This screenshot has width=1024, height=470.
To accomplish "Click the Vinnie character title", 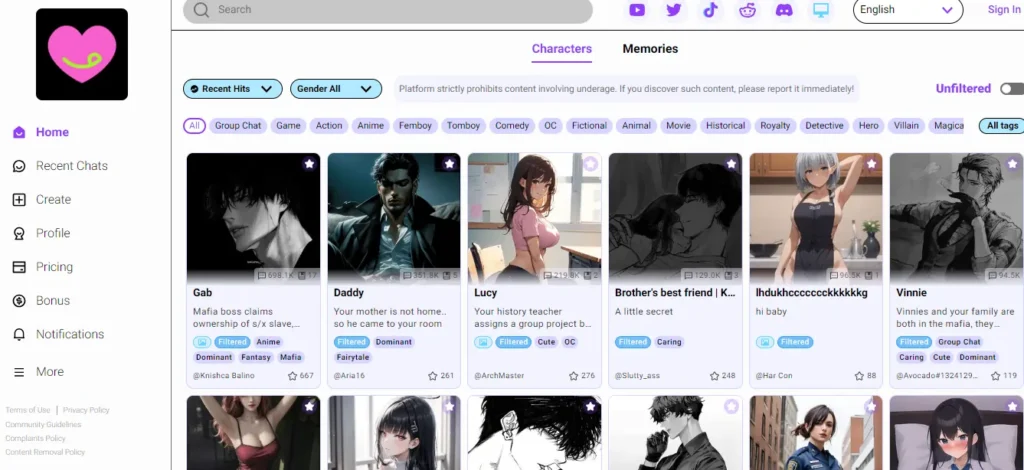I will tap(911, 293).
